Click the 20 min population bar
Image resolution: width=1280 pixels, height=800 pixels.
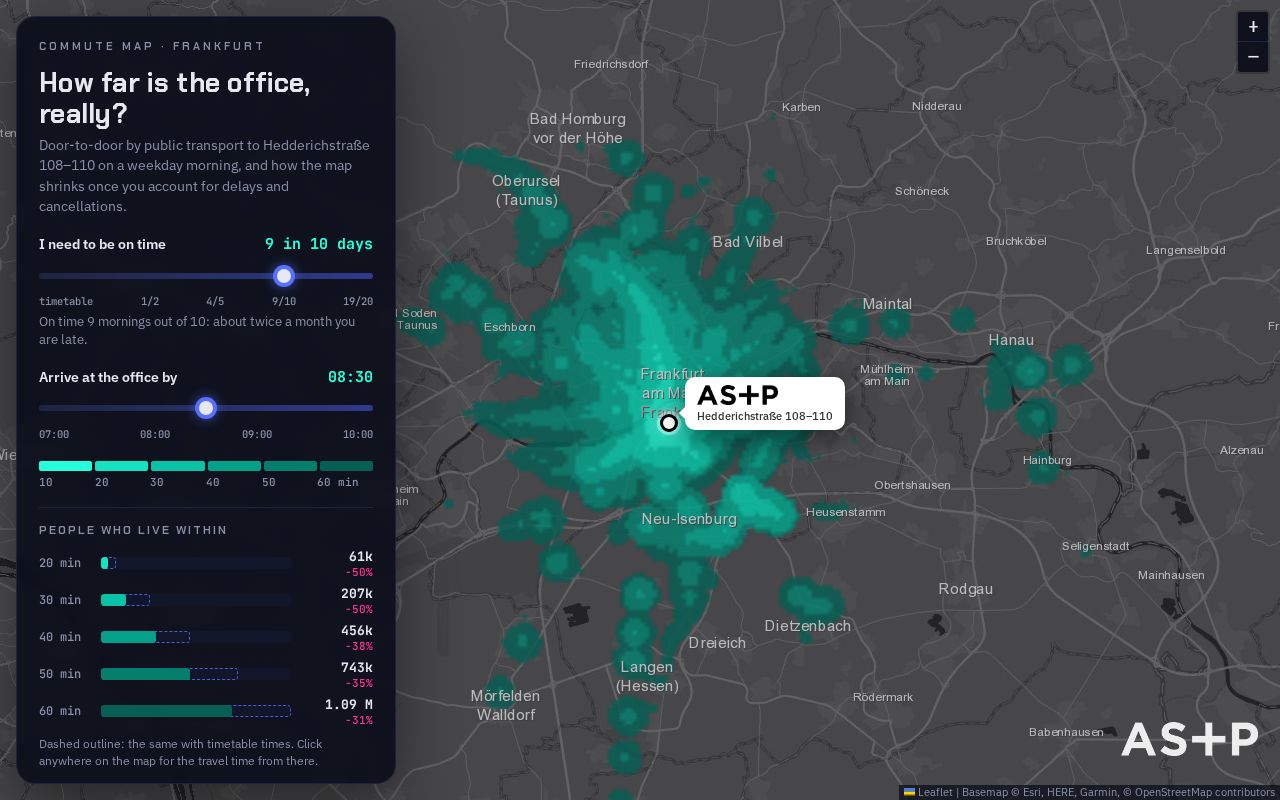196,563
